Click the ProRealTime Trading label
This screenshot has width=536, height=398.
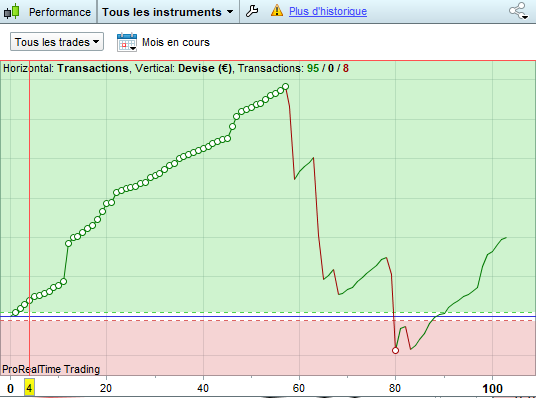51,369
